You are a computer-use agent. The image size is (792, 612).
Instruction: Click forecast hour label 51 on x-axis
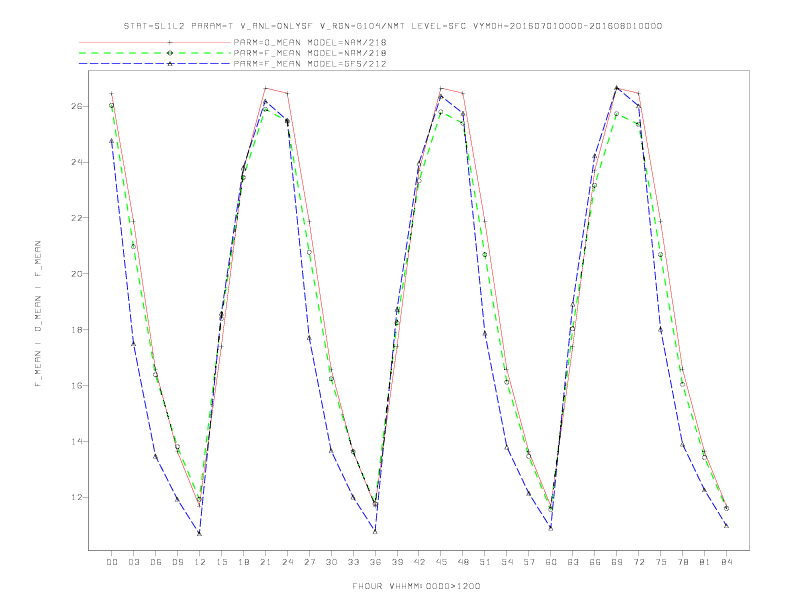coord(485,562)
